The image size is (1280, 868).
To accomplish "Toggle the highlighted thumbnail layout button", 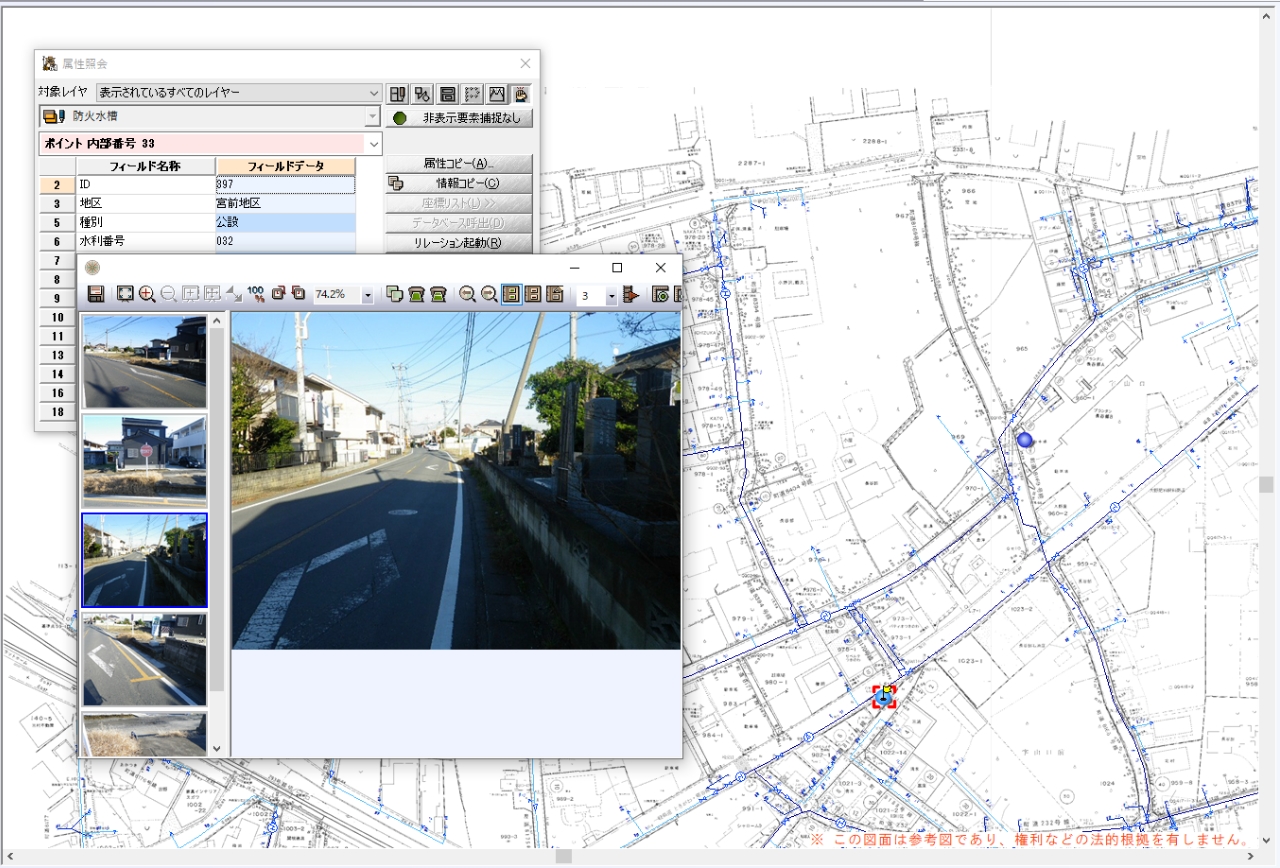I will tap(511, 294).
